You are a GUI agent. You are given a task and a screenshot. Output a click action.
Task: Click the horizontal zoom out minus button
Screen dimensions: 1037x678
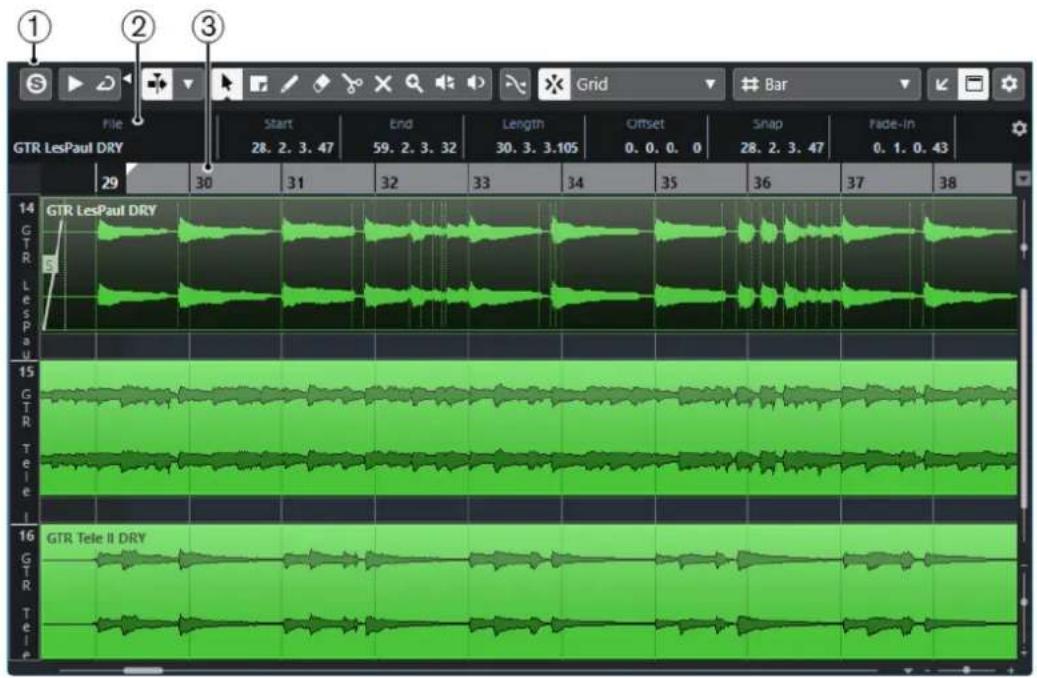point(927,671)
